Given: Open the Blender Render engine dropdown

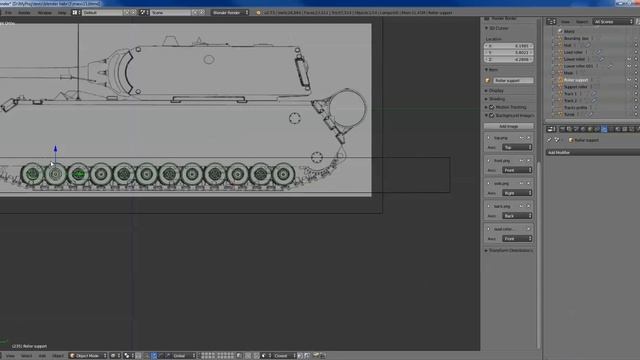Looking at the screenshot, I should pos(230,13).
